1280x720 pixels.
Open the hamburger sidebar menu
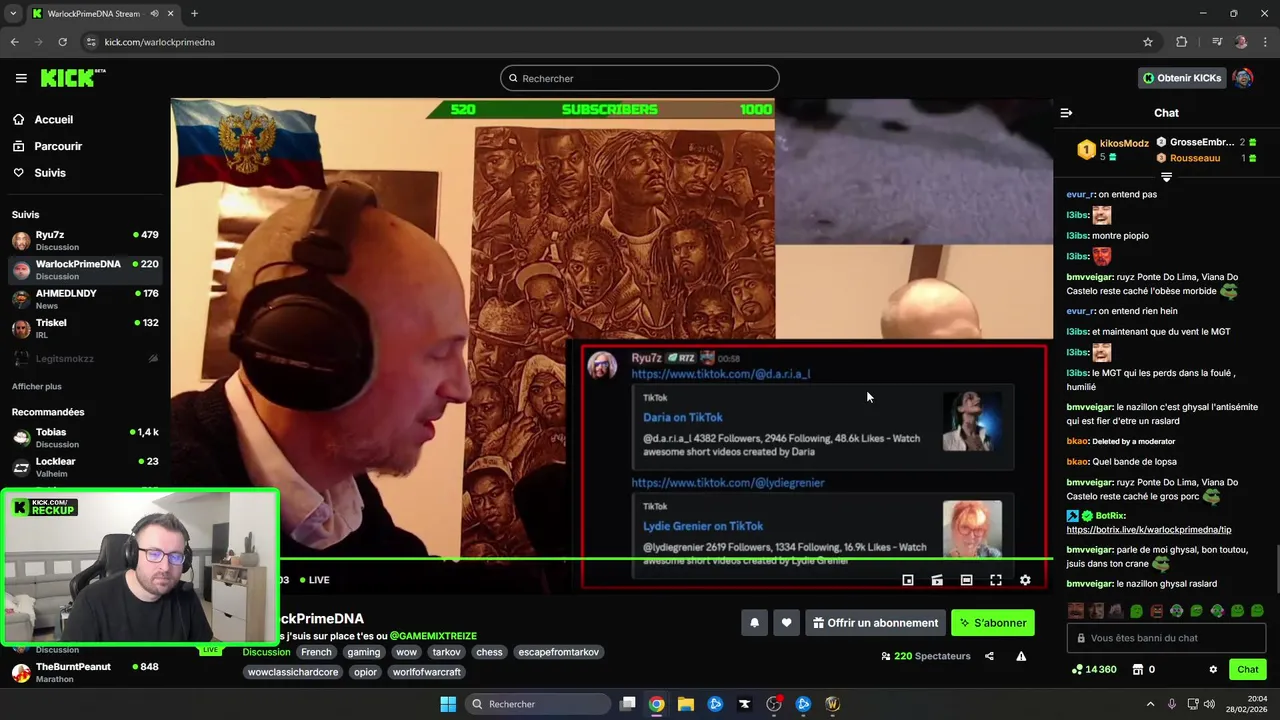coord(21,78)
